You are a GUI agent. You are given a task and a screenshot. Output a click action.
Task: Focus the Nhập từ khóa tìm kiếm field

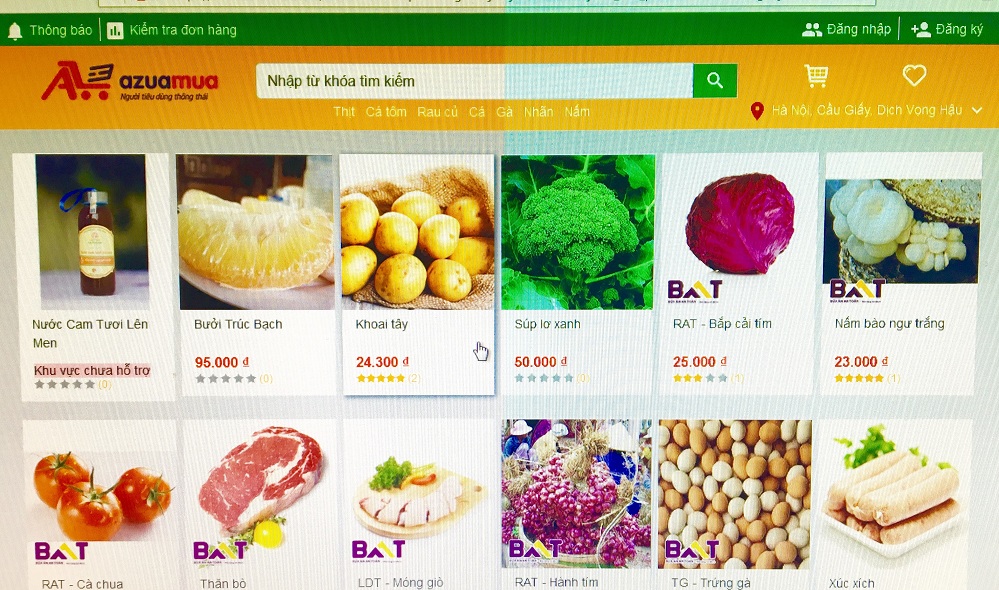tap(475, 81)
